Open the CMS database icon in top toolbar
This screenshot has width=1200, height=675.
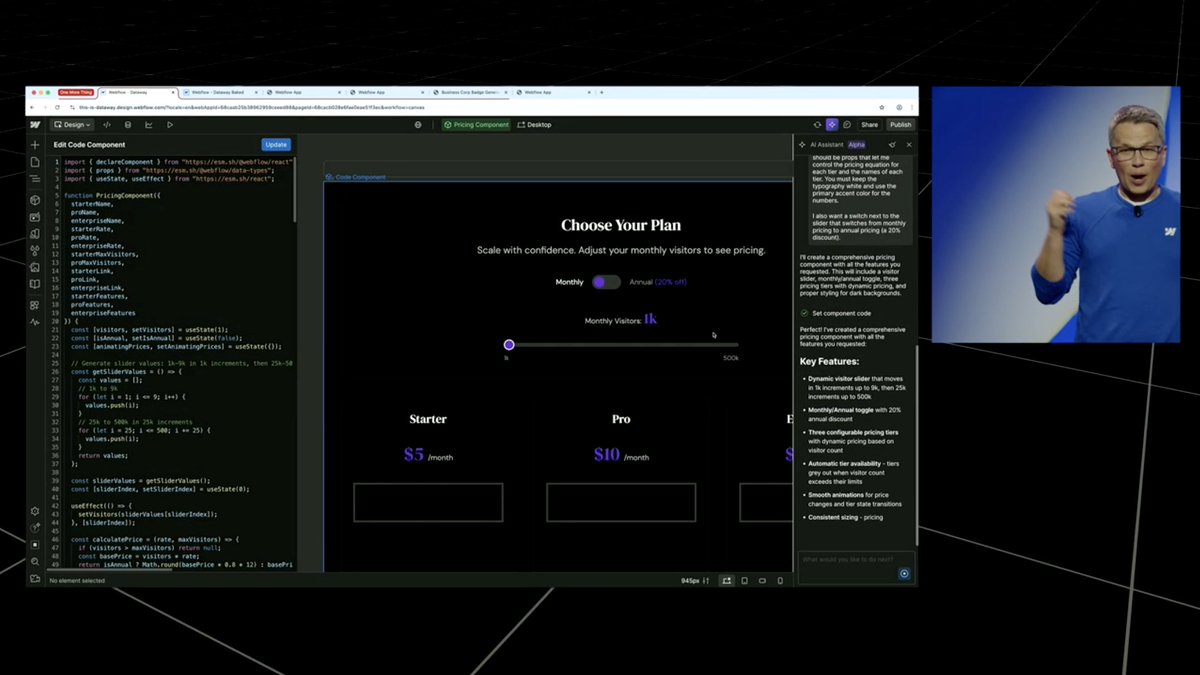coord(127,125)
